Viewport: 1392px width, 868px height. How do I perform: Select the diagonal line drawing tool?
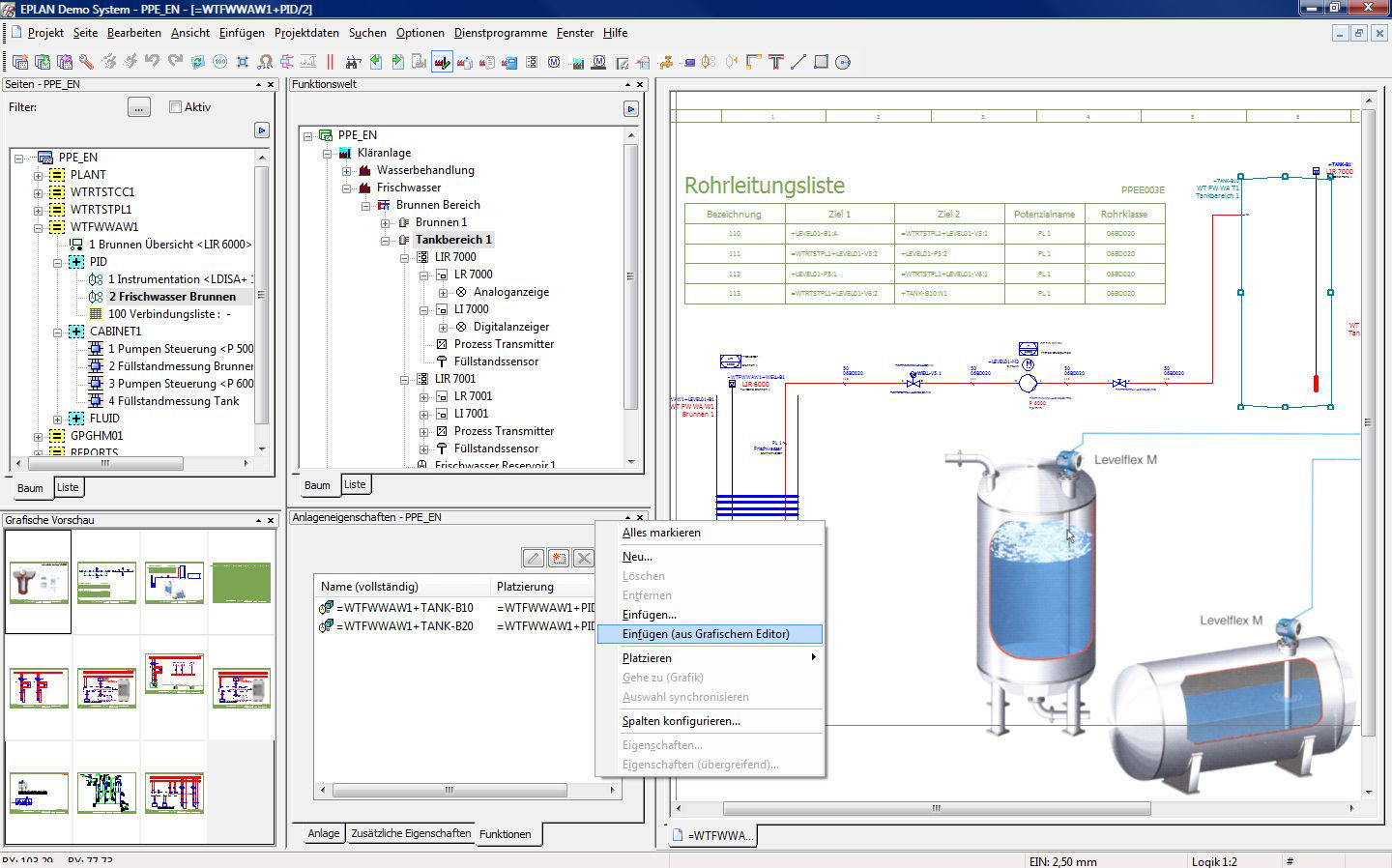pyautogui.click(x=798, y=62)
